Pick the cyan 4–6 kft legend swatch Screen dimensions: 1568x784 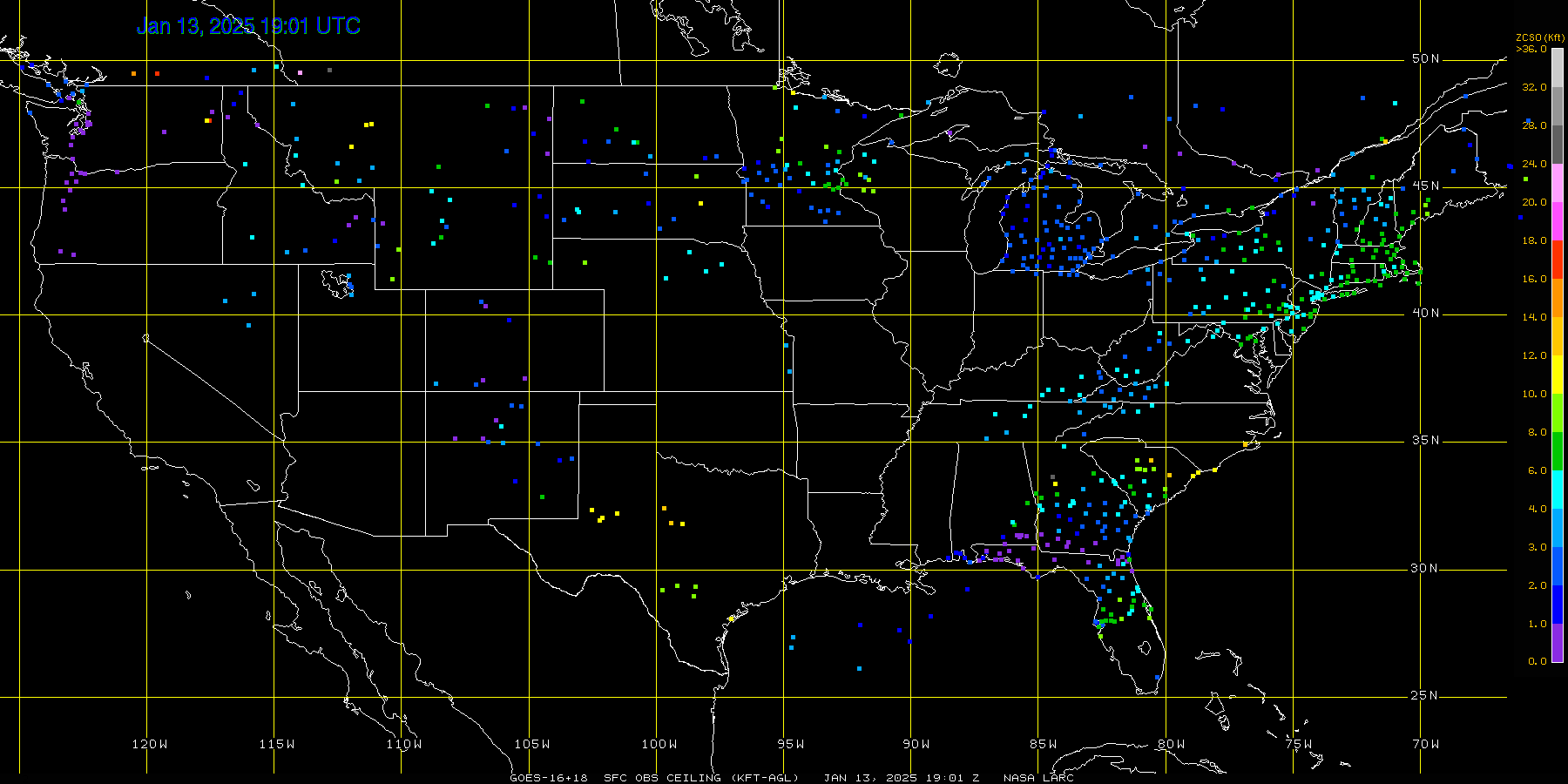tap(1558, 490)
